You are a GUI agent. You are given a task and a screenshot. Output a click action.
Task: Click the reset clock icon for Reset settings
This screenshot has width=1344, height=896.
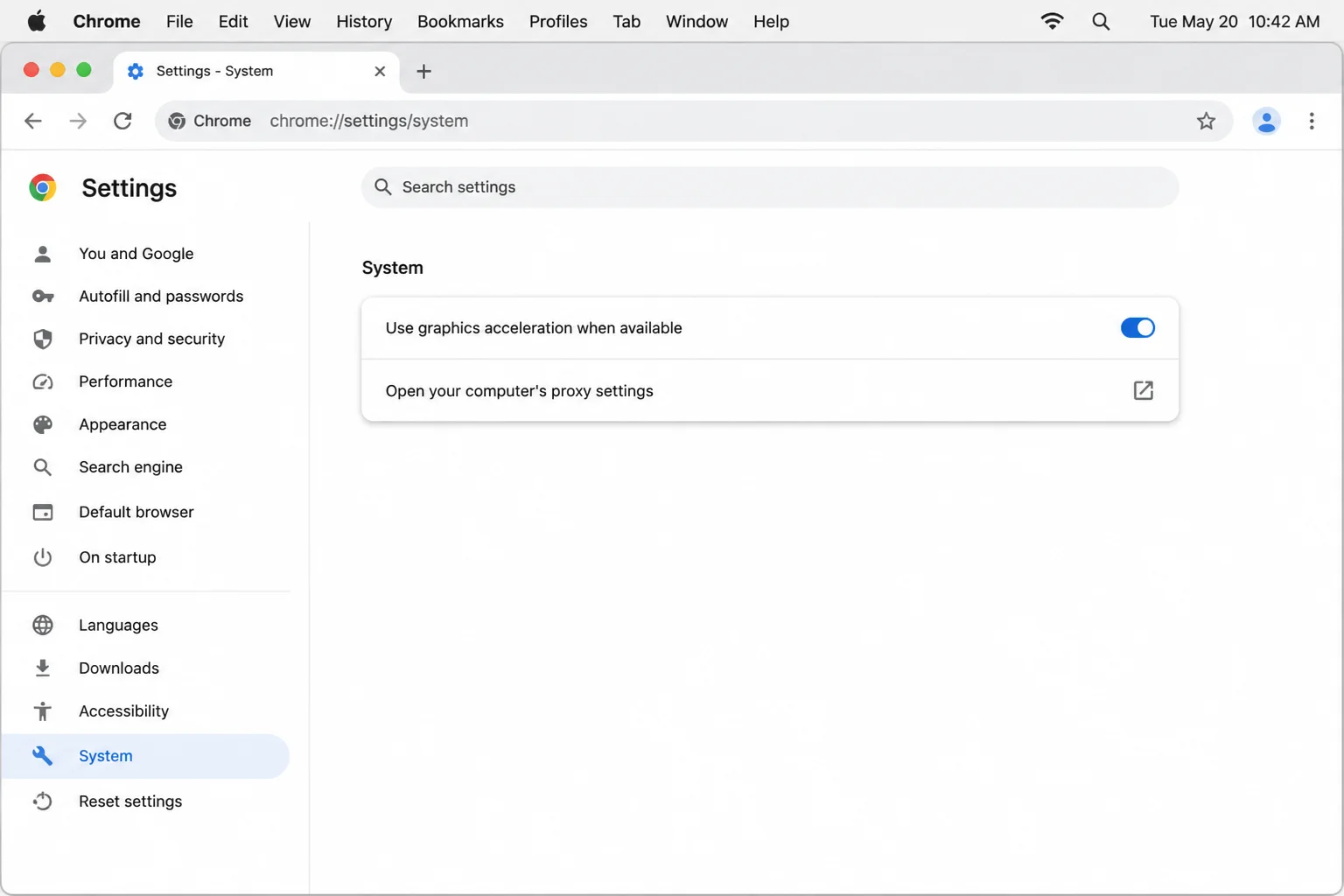coord(42,801)
